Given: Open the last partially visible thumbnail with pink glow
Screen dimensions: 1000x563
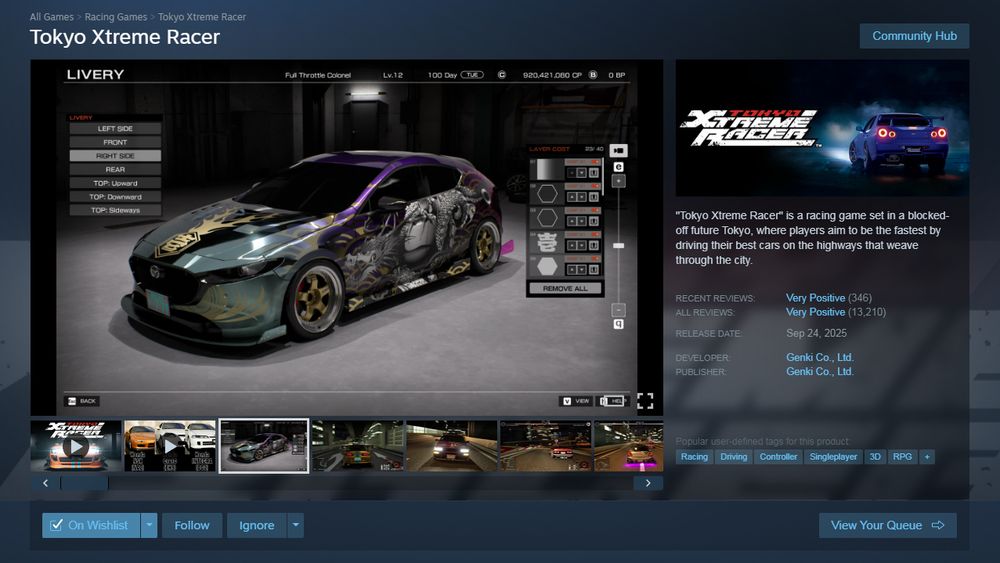Looking at the screenshot, I should tap(629, 446).
